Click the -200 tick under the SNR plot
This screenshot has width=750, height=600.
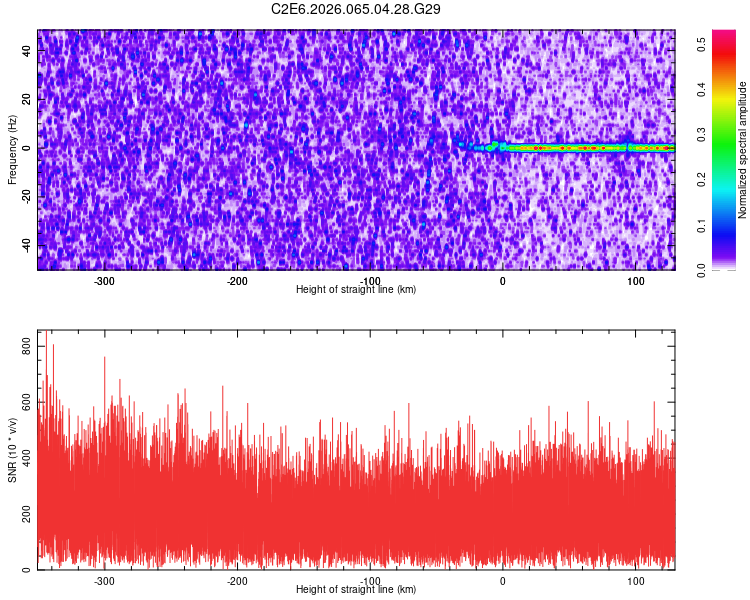[237, 581]
